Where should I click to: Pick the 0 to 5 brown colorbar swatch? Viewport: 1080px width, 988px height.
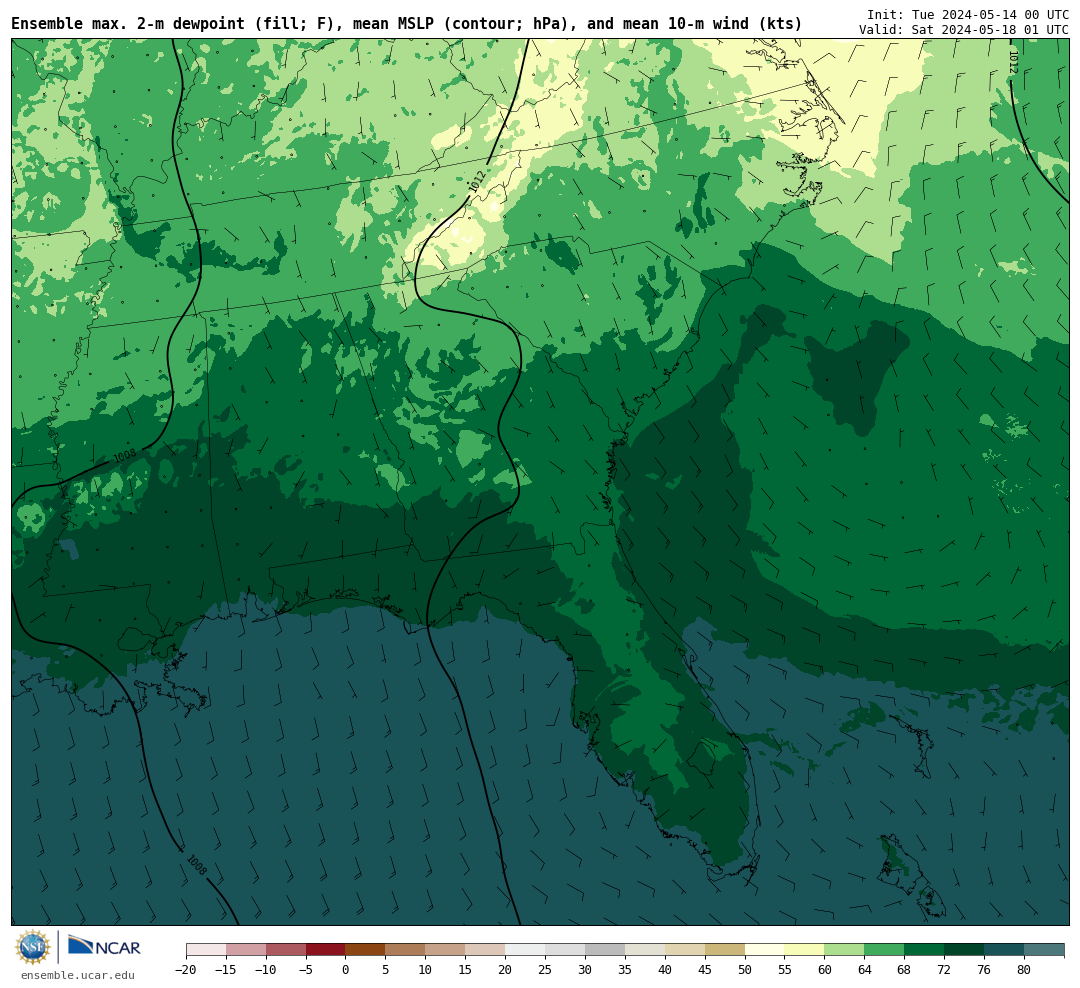pyautogui.click(x=366, y=950)
